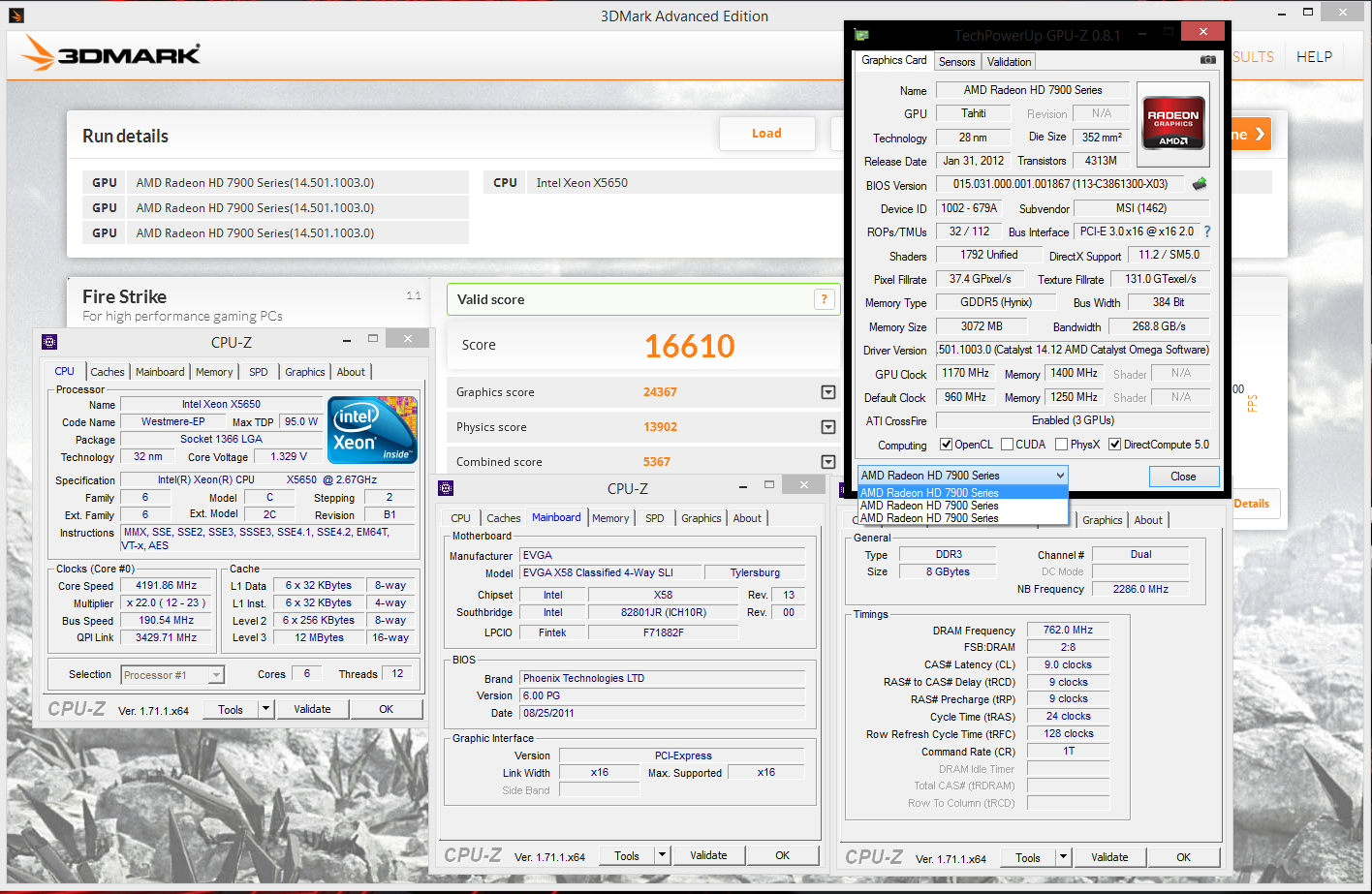
Task: Click the Close button in GPU-Z
Action: [x=1183, y=477]
